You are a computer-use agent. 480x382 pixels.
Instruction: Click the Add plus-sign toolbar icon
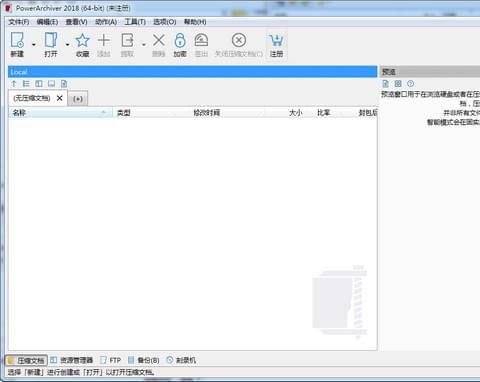(x=104, y=41)
